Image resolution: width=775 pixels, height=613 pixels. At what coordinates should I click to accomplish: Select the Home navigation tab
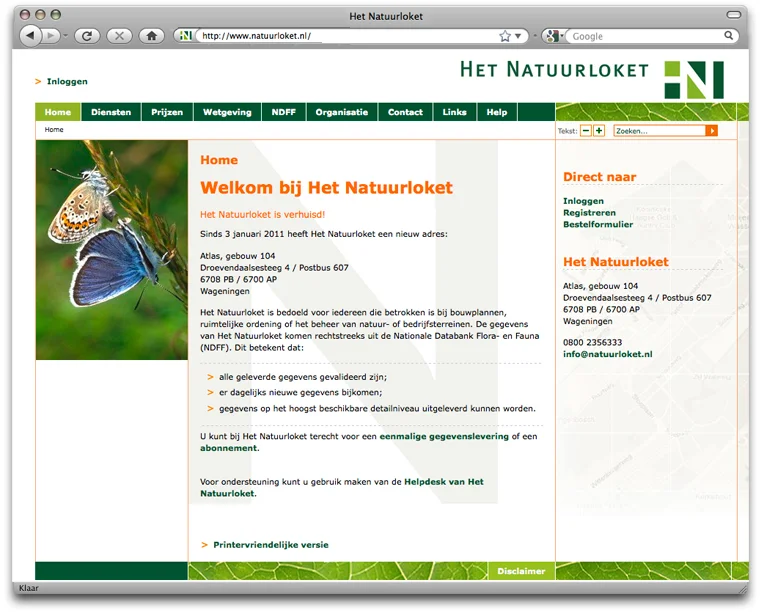58,112
